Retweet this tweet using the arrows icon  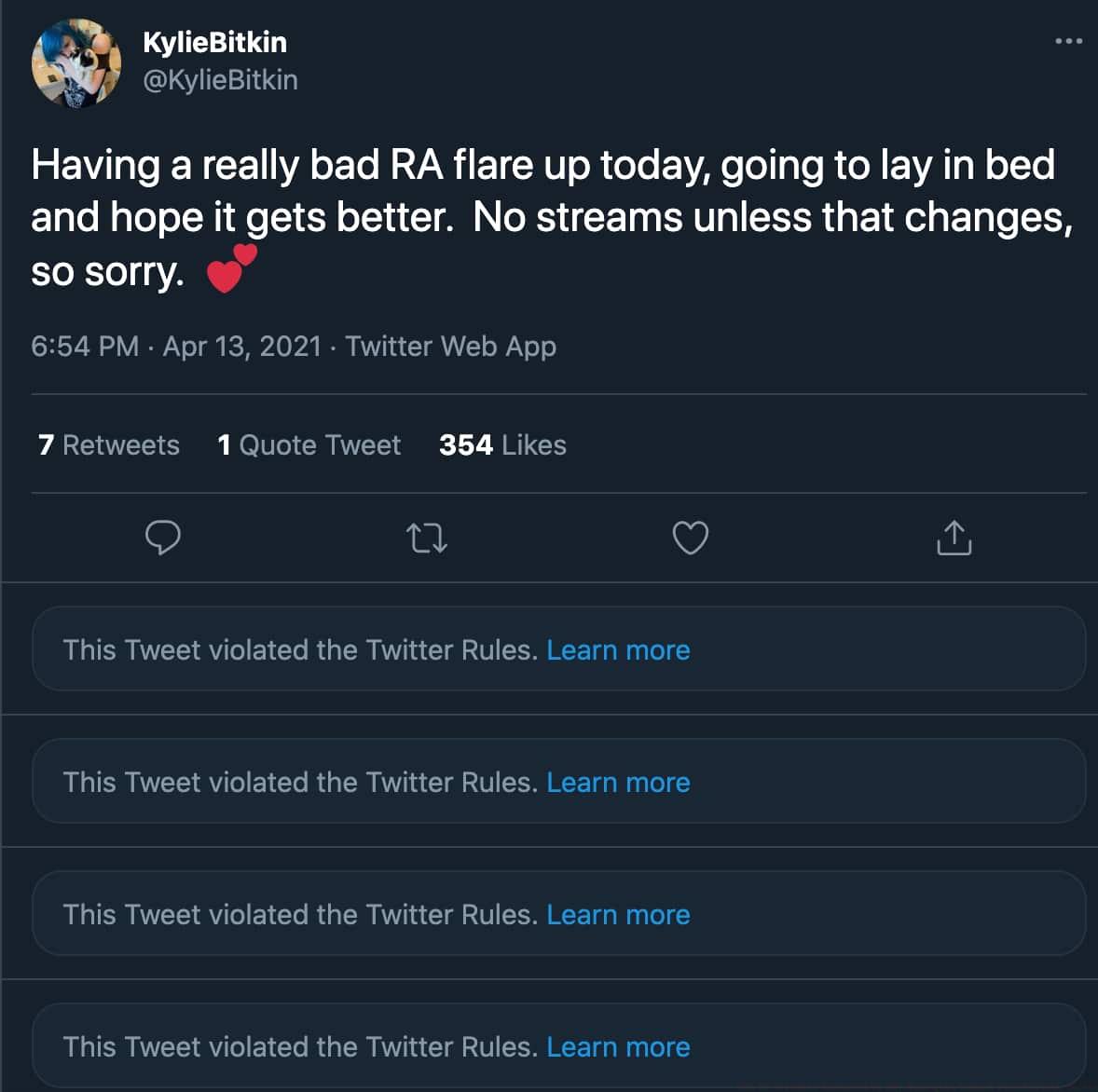point(428,538)
